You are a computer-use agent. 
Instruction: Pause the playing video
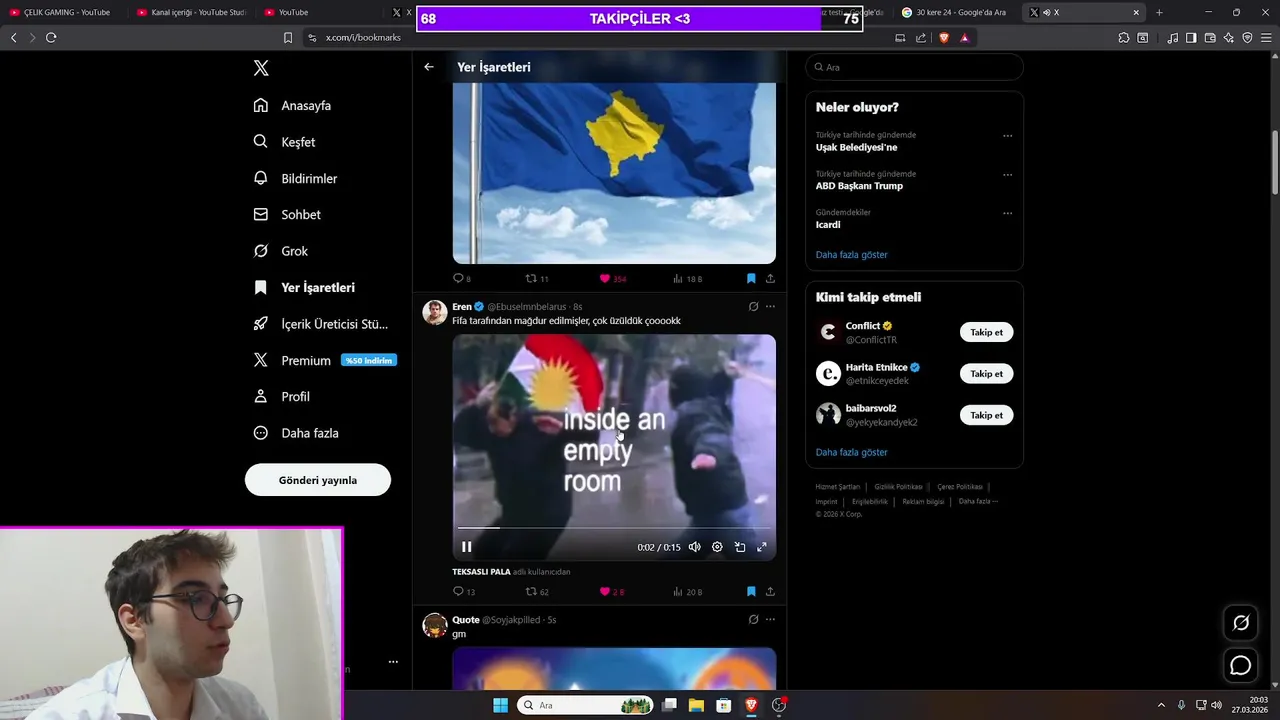tap(466, 547)
